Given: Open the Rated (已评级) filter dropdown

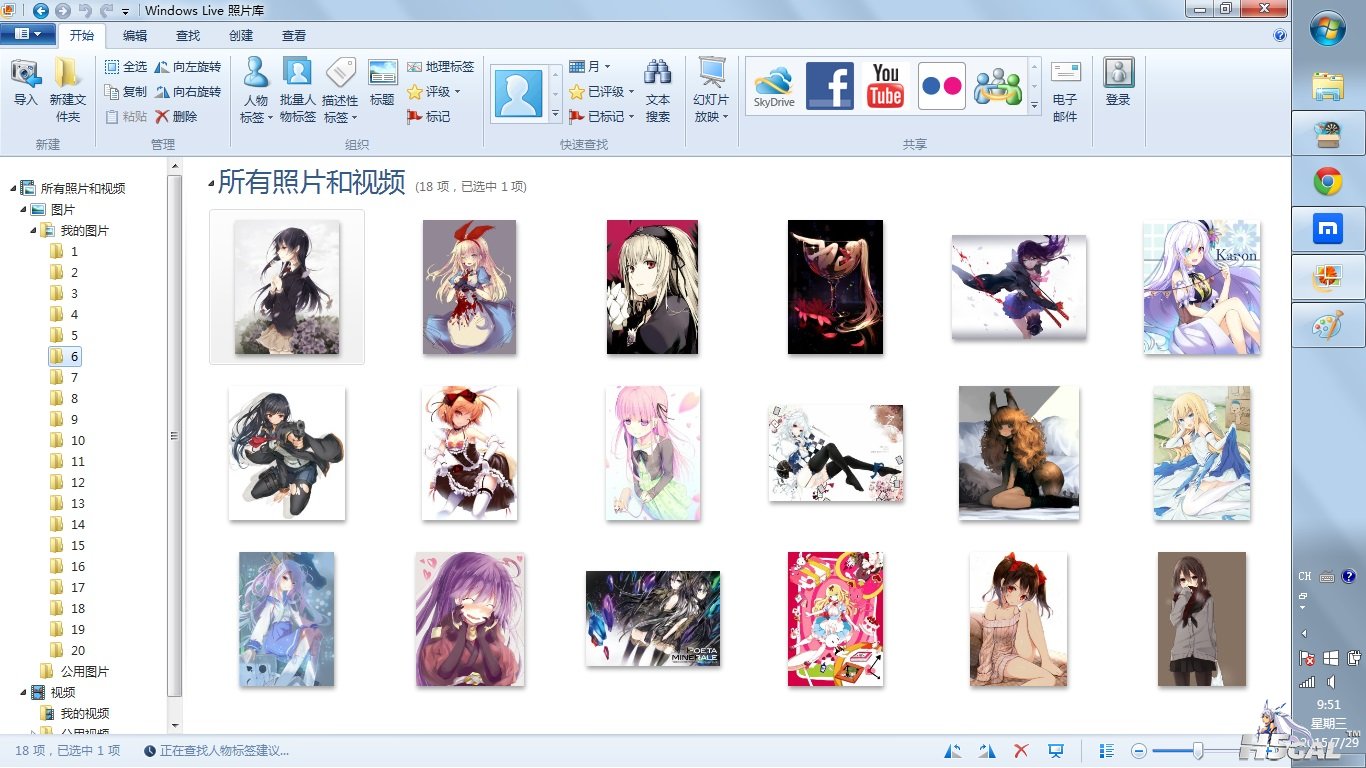Looking at the screenshot, I should 602,92.
